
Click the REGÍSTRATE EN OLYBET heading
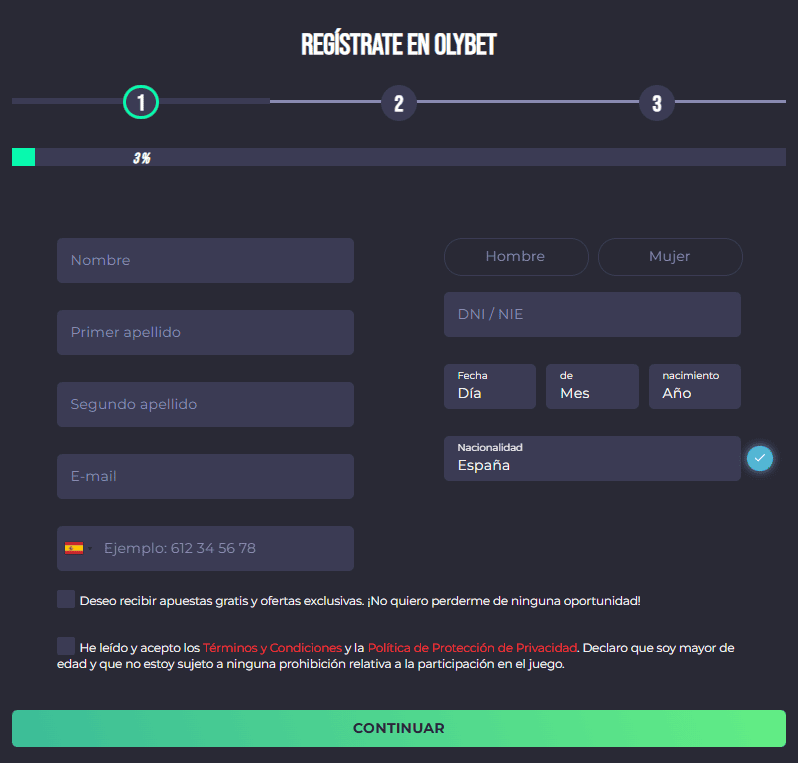pos(398,44)
